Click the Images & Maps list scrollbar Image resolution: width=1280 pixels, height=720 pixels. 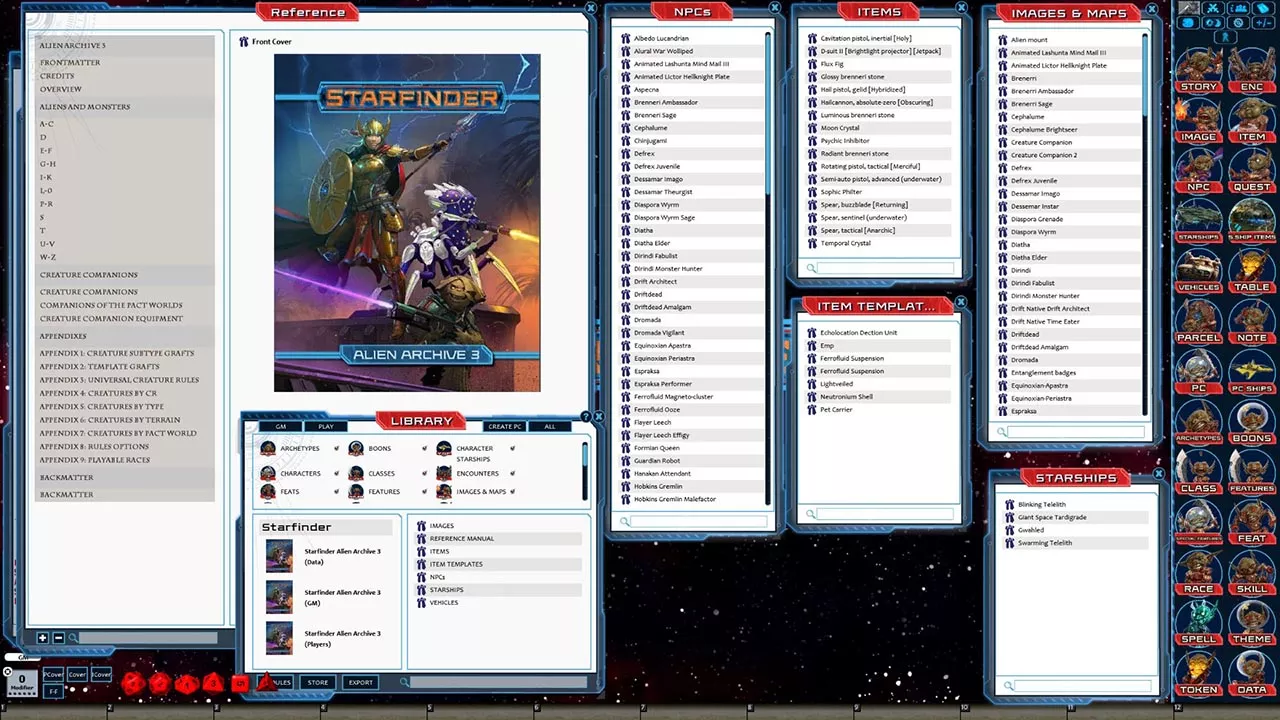[1146, 225]
